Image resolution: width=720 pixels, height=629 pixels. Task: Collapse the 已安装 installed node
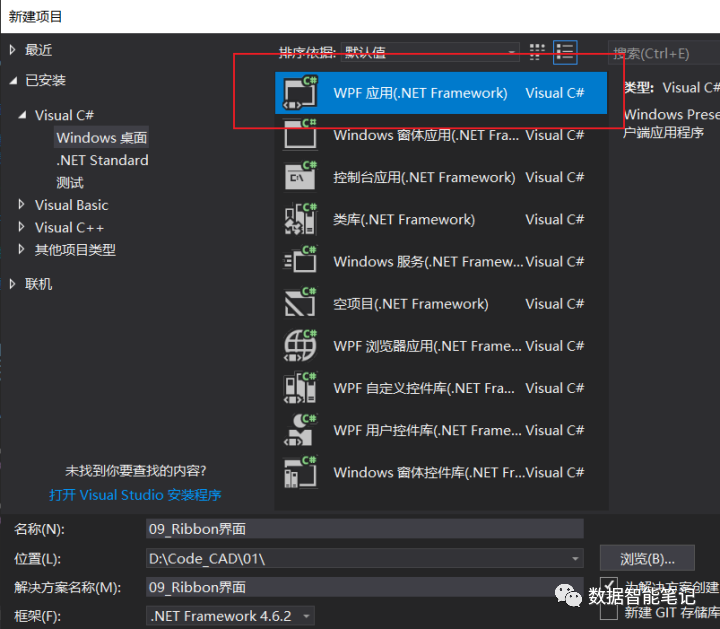point(13,81)
